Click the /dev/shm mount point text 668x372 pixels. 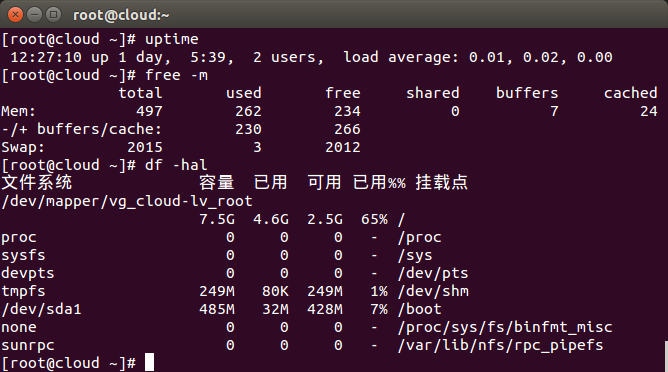click(x=433, y=291)
